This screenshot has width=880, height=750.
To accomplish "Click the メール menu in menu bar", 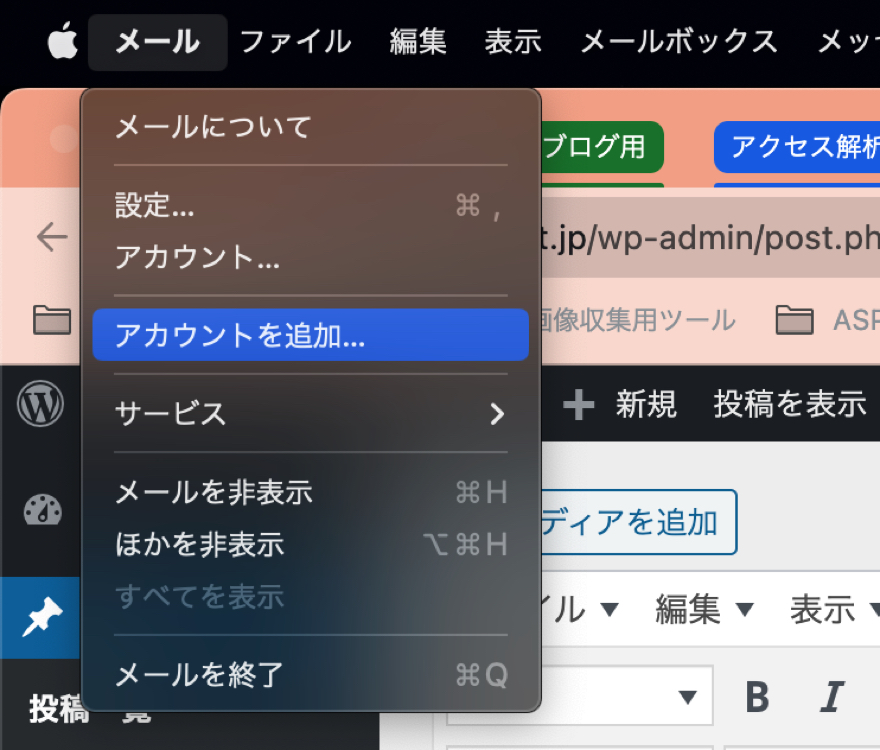I will pos(158,42).
